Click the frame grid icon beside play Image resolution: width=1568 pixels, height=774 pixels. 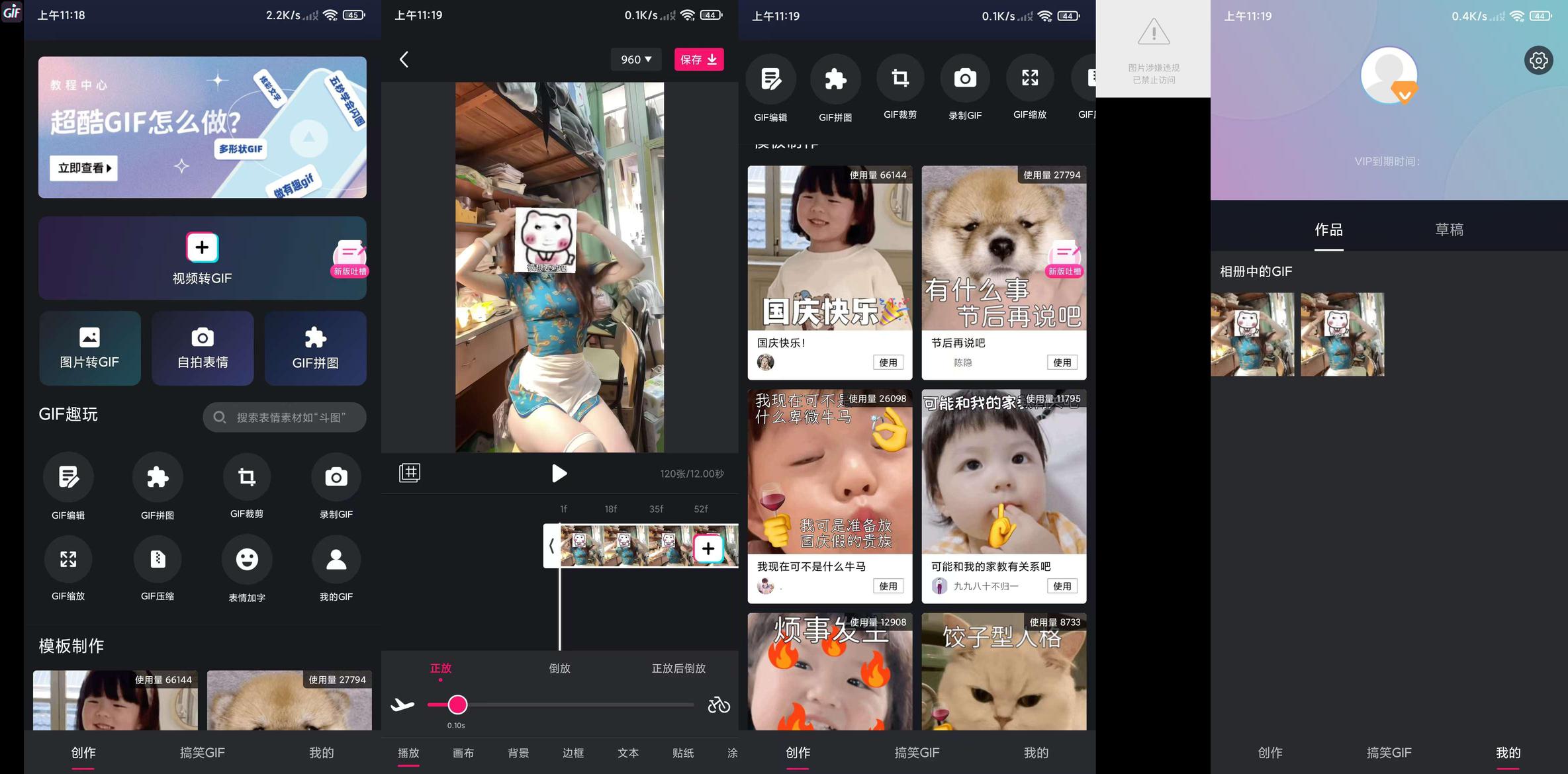410,472
